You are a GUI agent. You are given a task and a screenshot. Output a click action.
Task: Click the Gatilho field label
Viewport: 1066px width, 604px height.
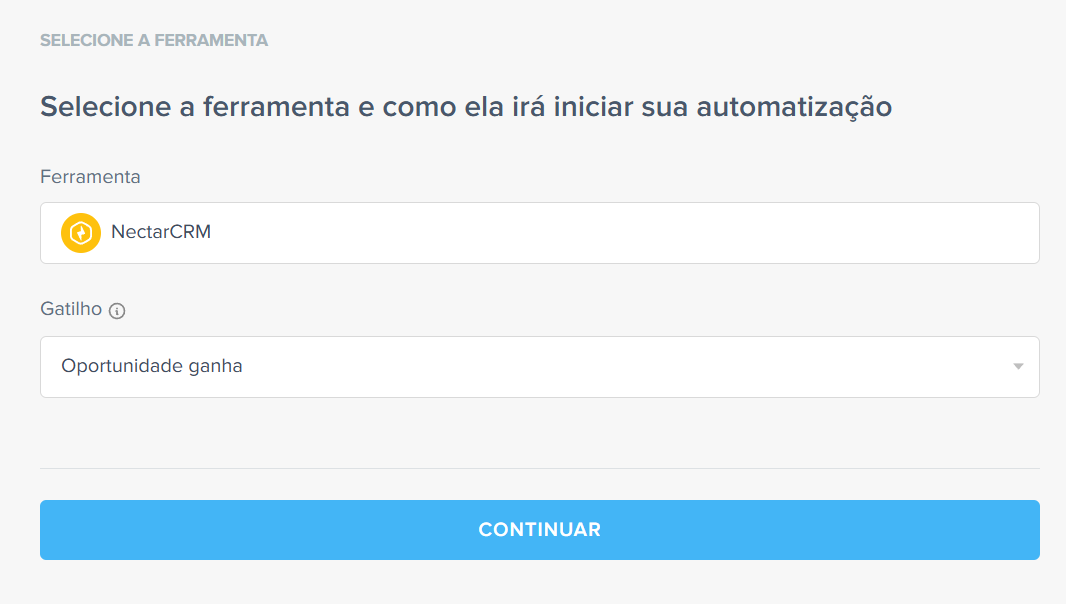coord(71,309)
